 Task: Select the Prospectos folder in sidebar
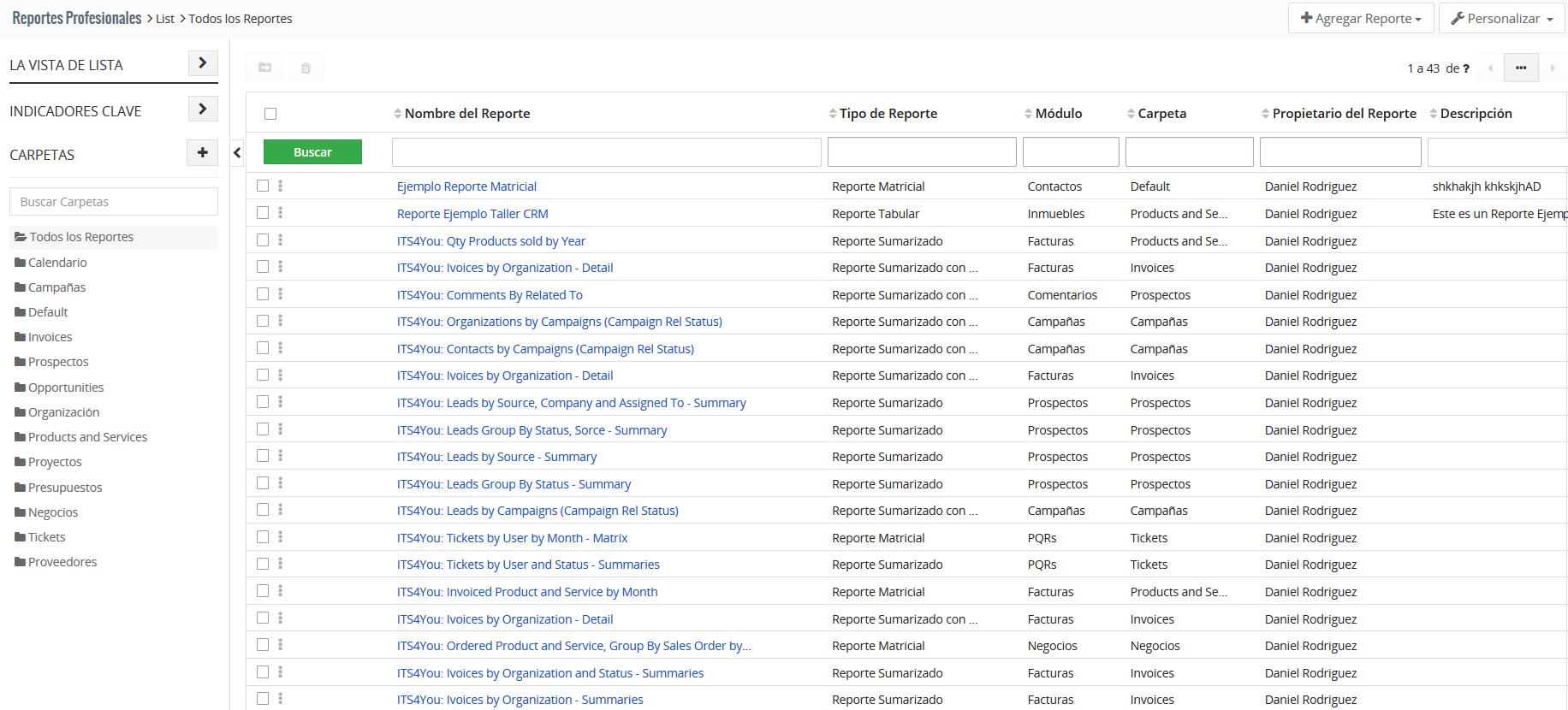(57, 362)
